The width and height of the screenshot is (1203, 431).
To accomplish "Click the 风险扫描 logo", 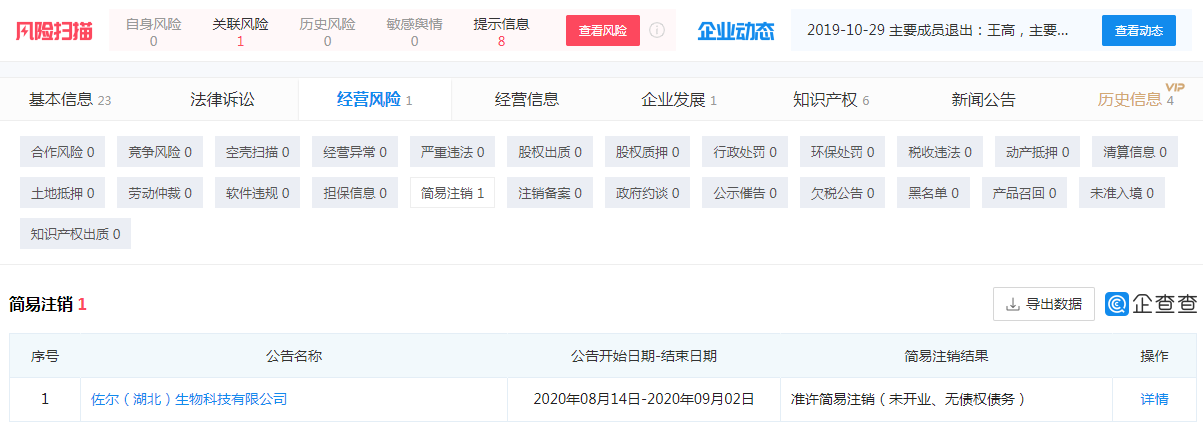I will pyautogui.click(x=54, y=31).
